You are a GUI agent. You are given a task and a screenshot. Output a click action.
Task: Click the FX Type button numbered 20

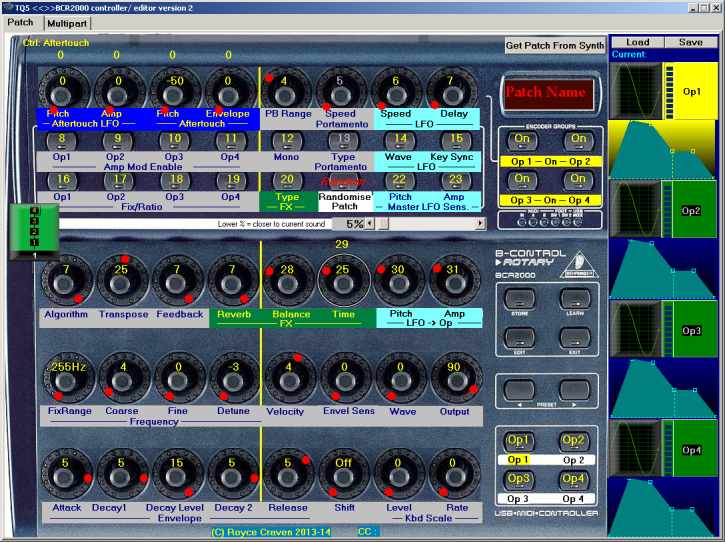[287, 179]
